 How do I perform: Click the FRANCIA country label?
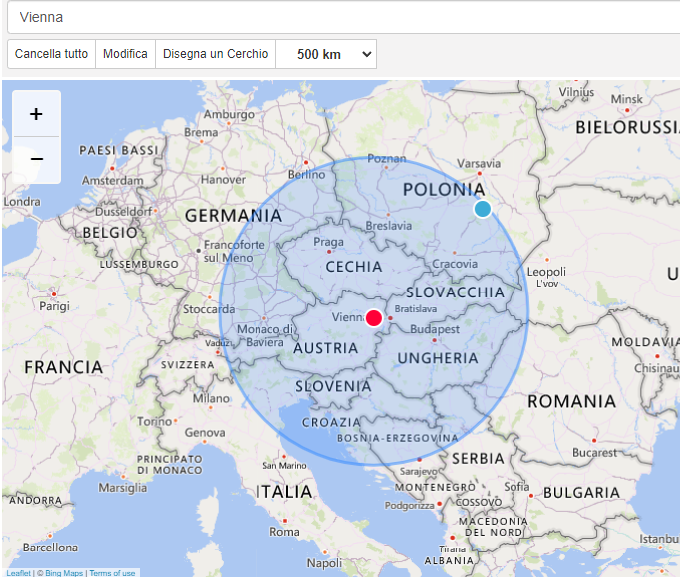pos(64,367)
